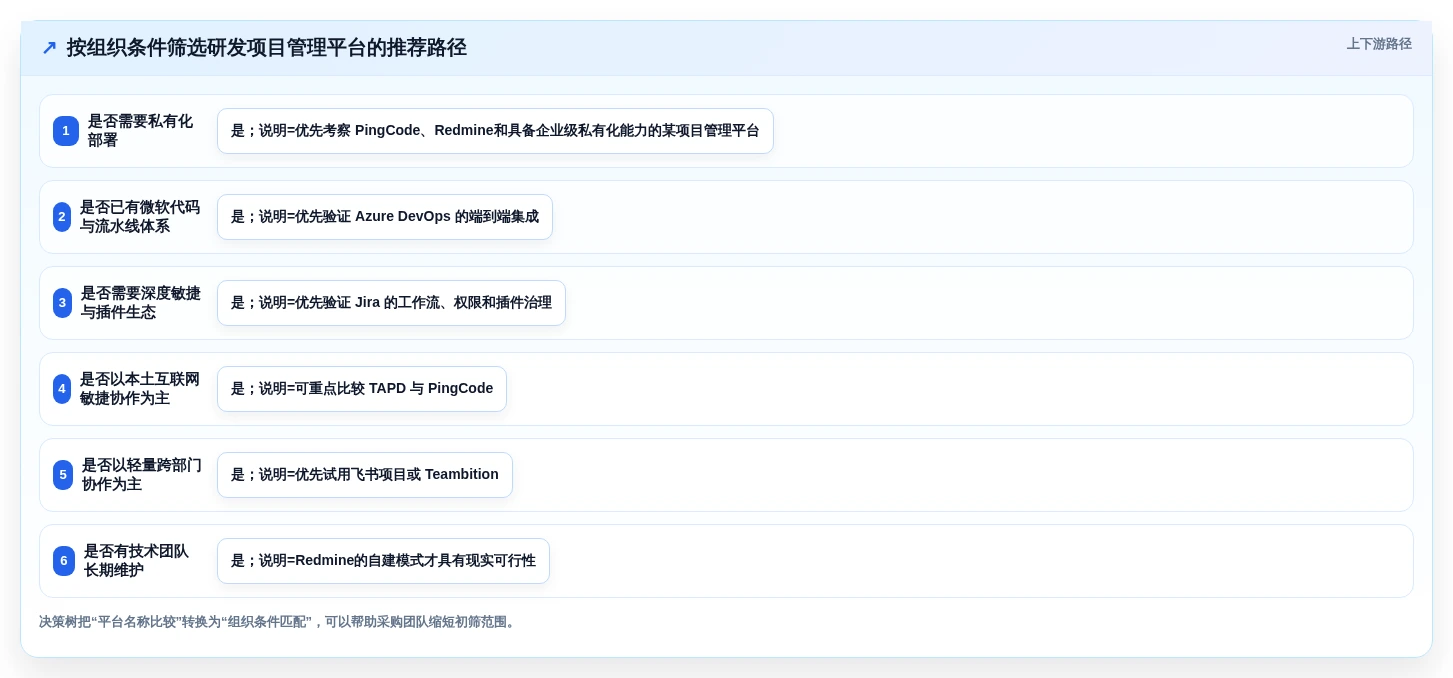Screen dimensions: 1453x678
Task: Open the answer box about 飞书项目或 Teambition
Action: coord(365,475)
